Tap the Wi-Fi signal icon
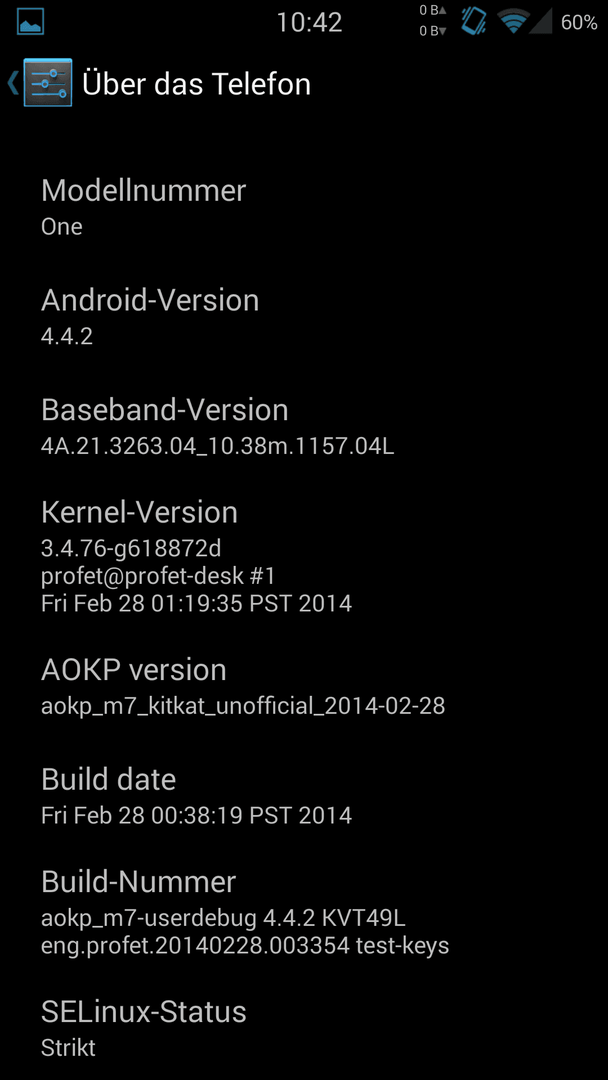 coord(513,21)
